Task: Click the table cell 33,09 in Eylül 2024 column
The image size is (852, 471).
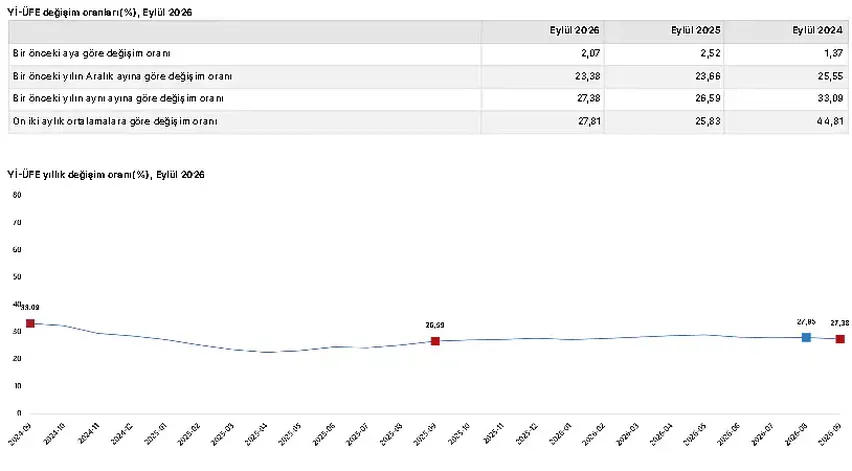Action: [x=830, y=98]
